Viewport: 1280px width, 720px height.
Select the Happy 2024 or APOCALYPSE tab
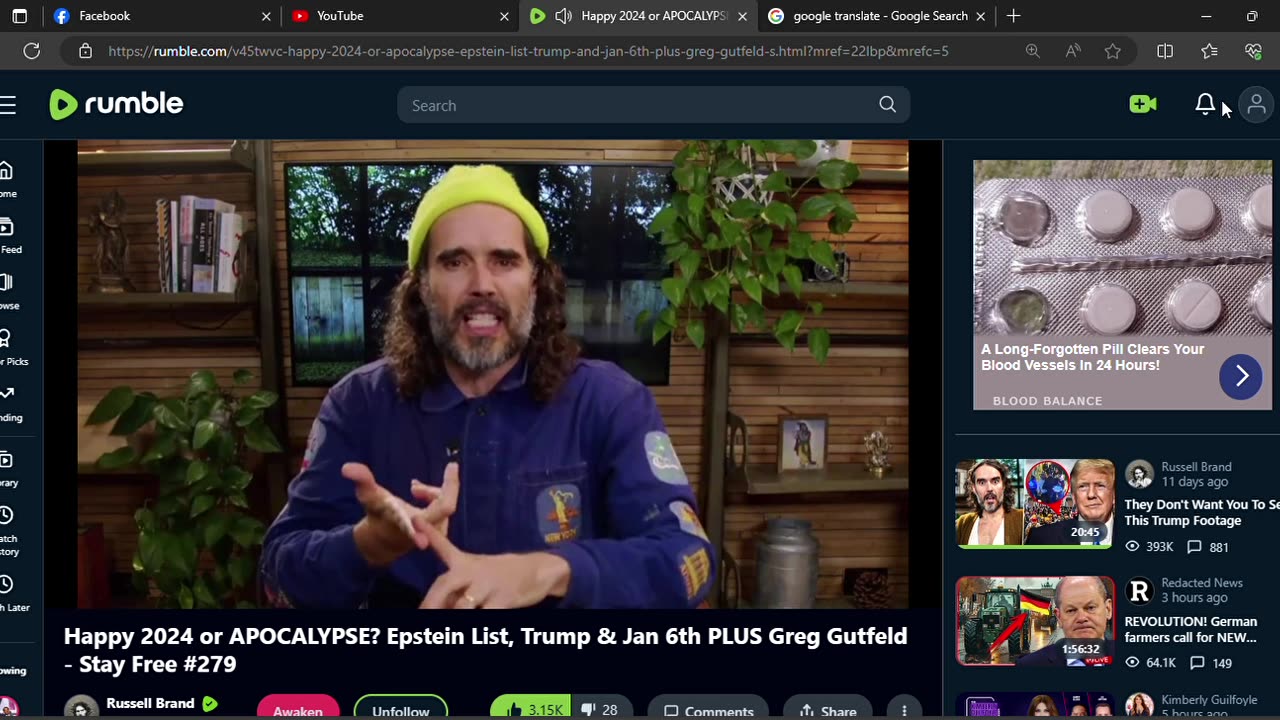tap(641, 16)
